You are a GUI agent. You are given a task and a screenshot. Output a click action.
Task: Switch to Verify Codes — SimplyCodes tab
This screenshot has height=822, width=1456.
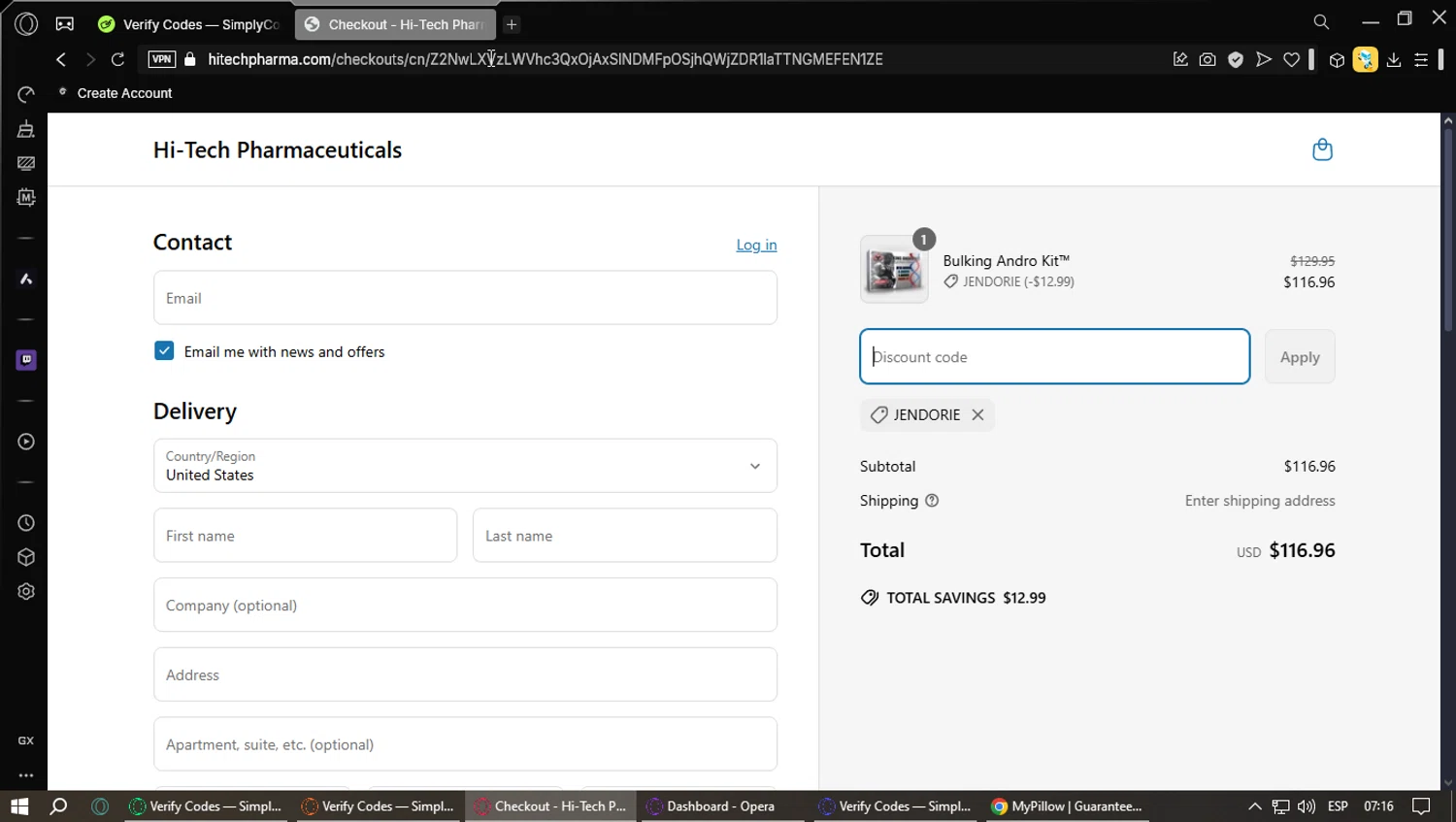(x=190, y=24)
